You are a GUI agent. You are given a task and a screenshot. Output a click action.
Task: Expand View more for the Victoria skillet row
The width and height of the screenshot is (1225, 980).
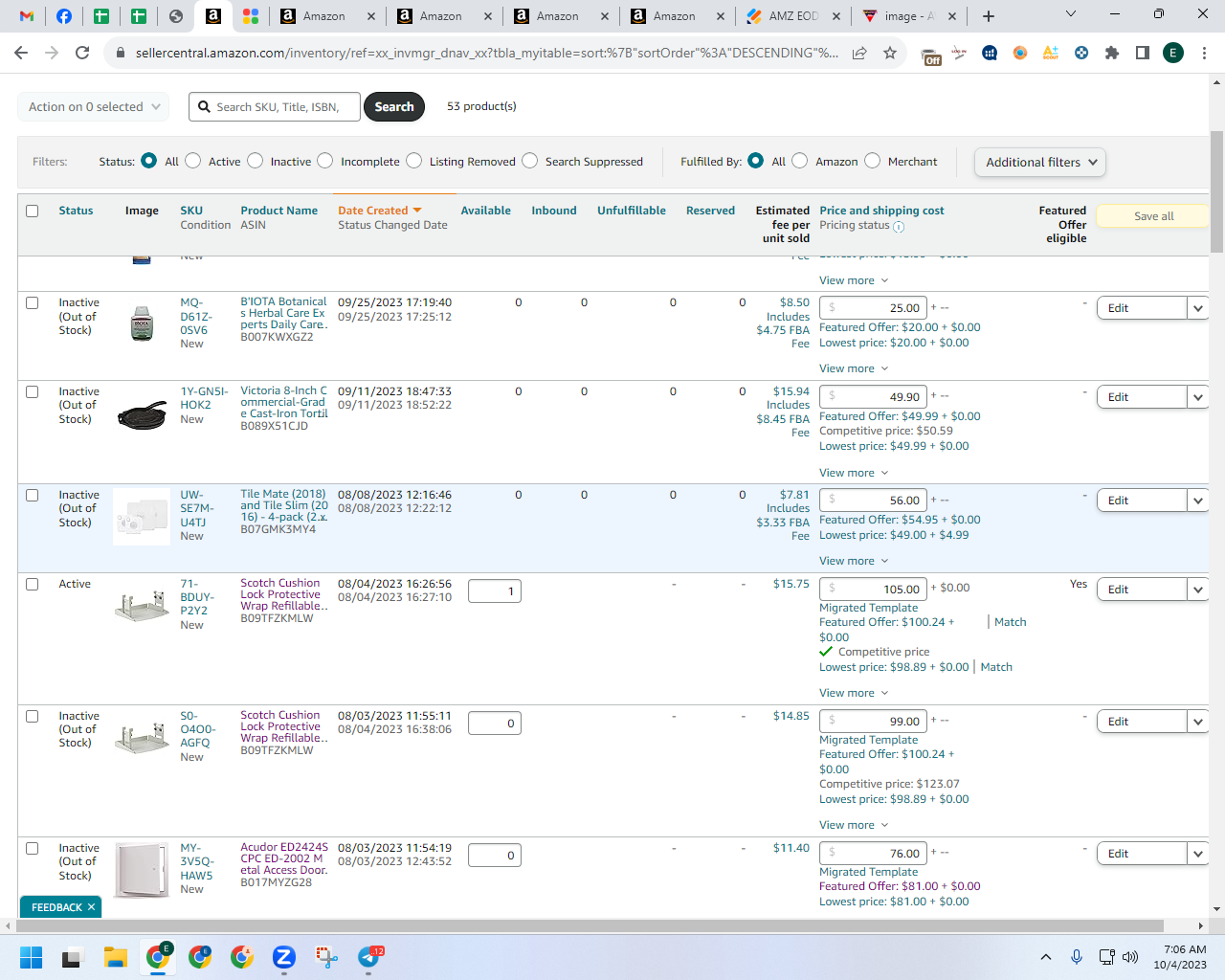pos(854,473)
